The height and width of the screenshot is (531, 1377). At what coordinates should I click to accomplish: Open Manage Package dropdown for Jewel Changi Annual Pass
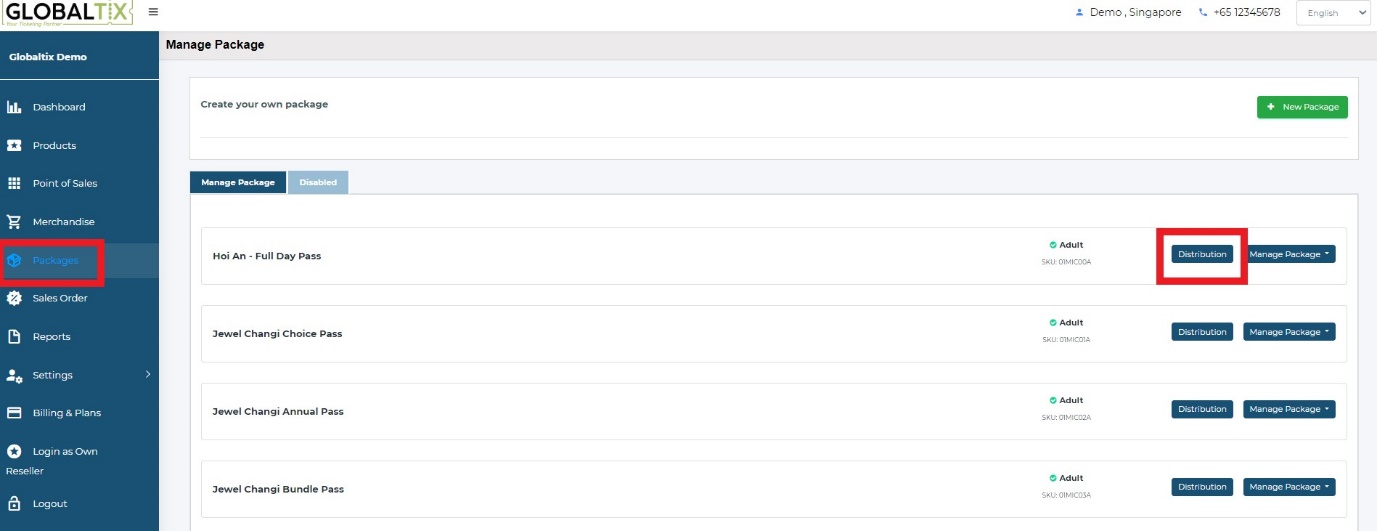(1289, 409)
